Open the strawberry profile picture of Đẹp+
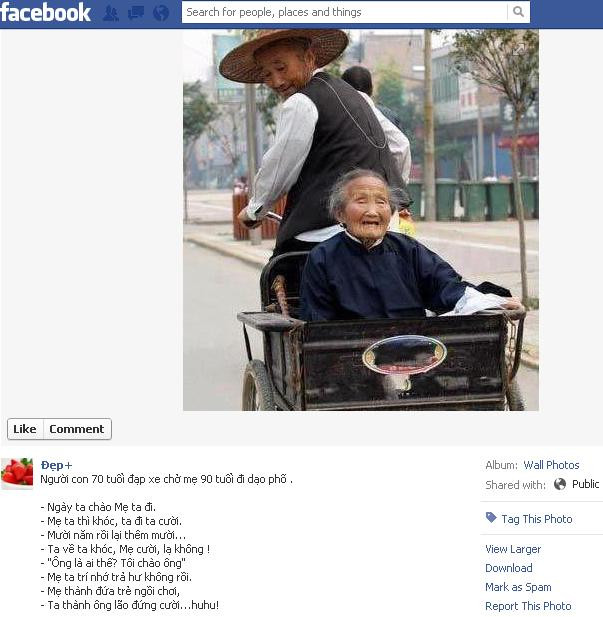603x617 pixels. click(17, 473)
